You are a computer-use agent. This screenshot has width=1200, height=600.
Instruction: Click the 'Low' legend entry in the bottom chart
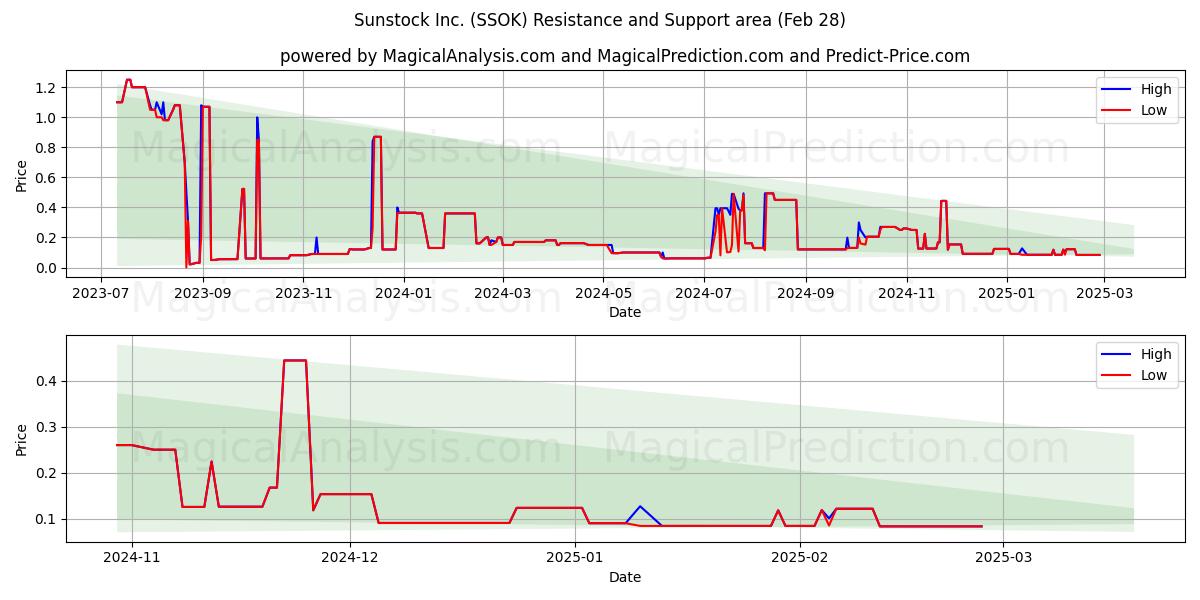pos(1154,375)
